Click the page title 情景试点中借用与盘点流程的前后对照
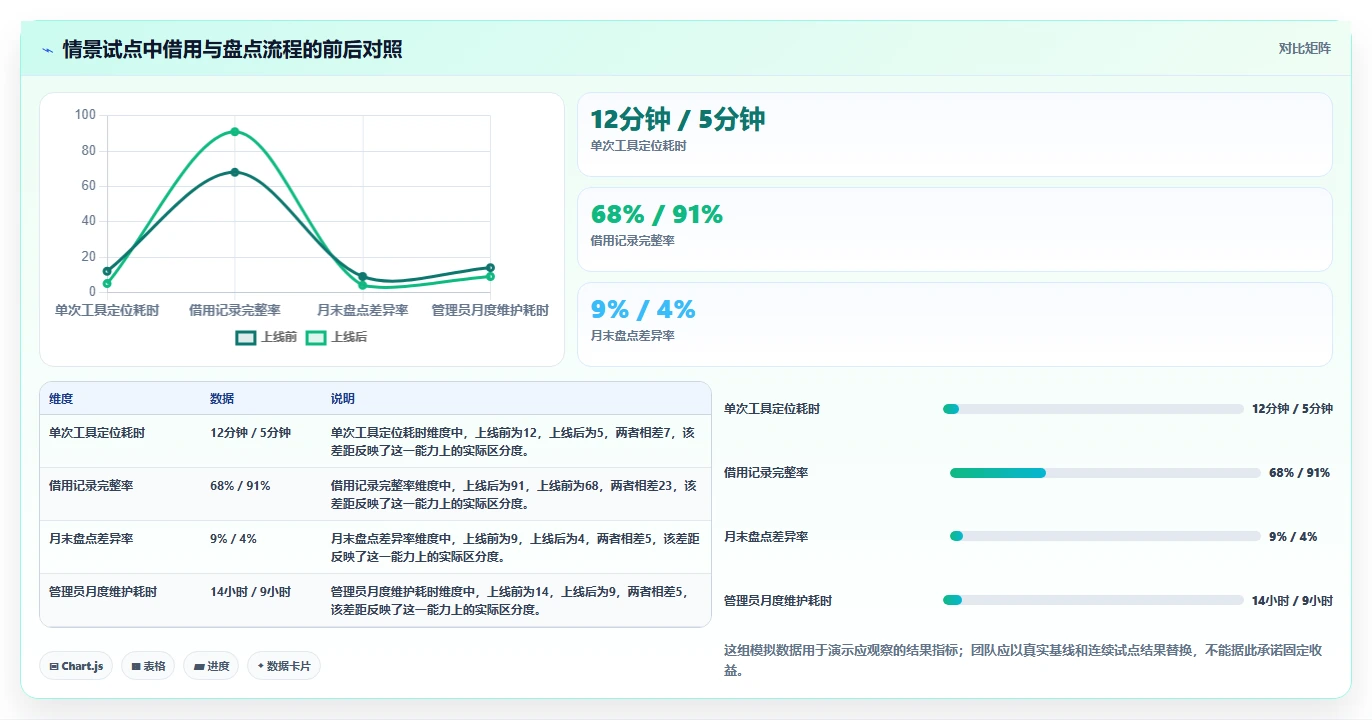Image resolution: width=1372 pixels, height=720 pixels. coord(232,49)
